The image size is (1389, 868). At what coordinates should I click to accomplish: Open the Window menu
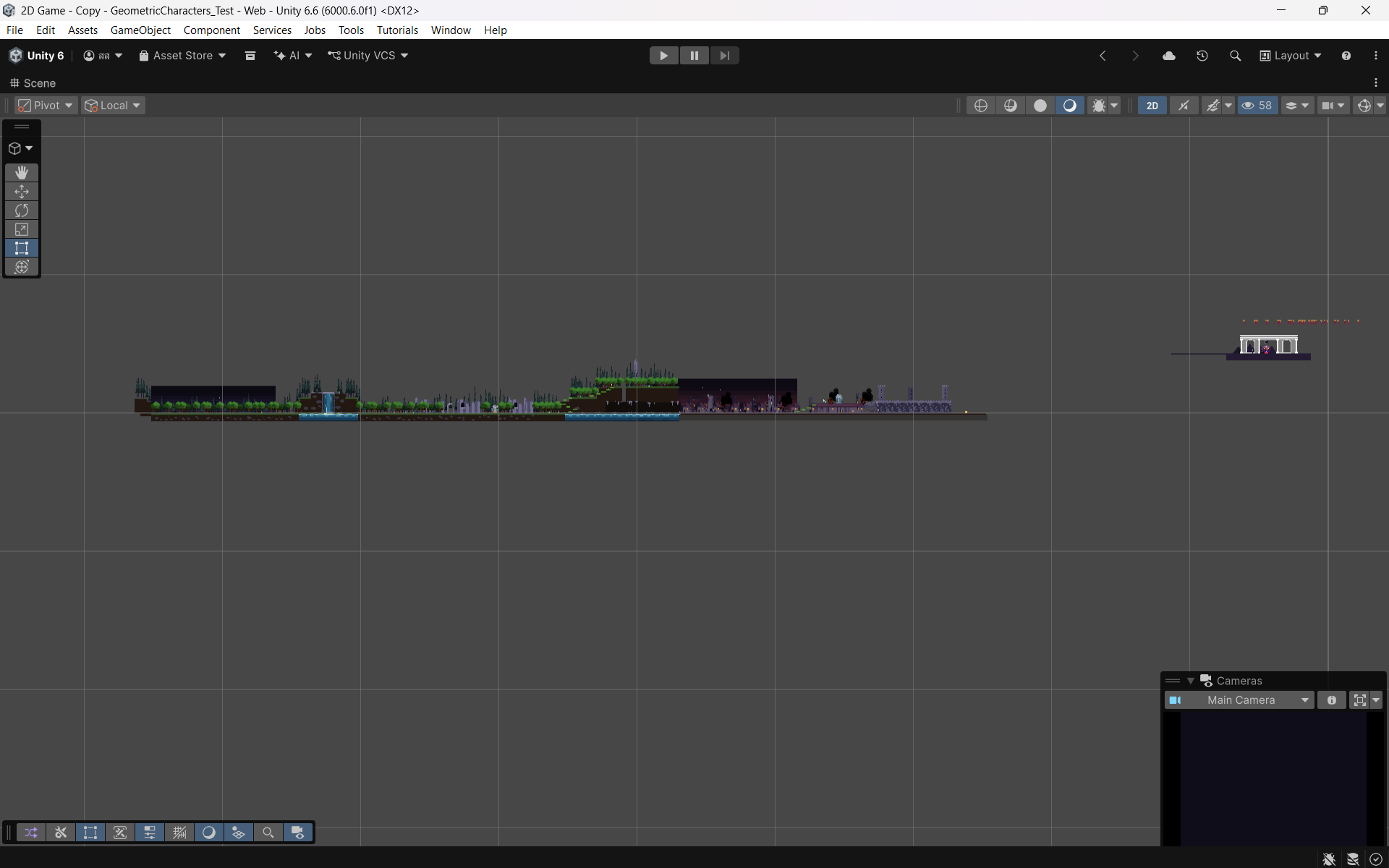point(451,30)
